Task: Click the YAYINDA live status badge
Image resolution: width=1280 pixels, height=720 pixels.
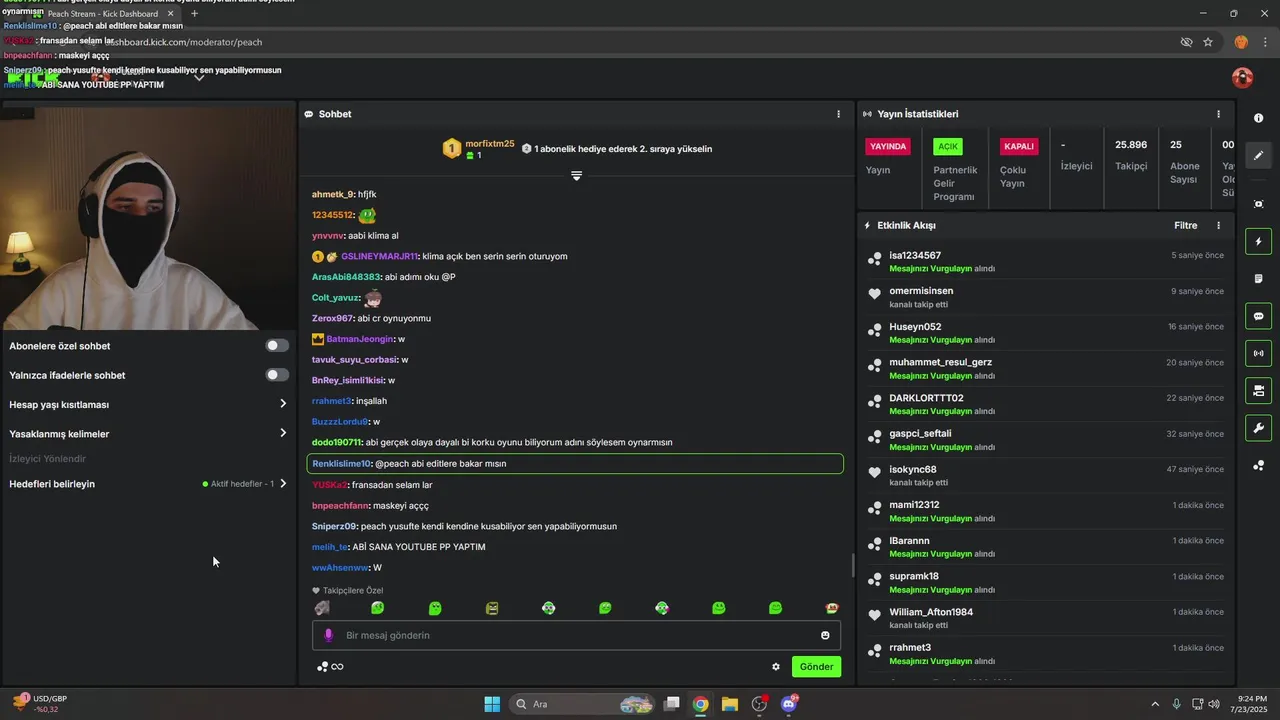Action: tap(888, 146)
